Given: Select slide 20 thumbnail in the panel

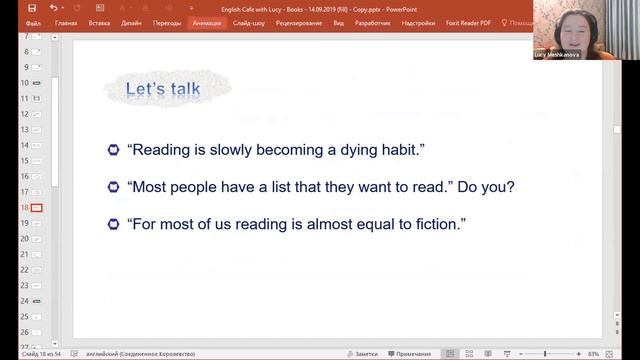Looking at the screenshot, I should [x=36, y=239].
